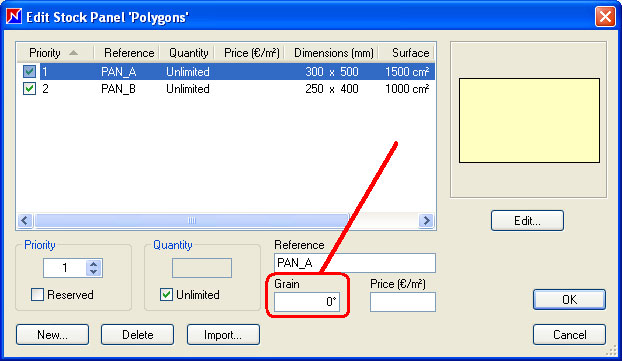Increase priority with the up stepper arrow
The image size is (622, 361).
coord(94,264)
